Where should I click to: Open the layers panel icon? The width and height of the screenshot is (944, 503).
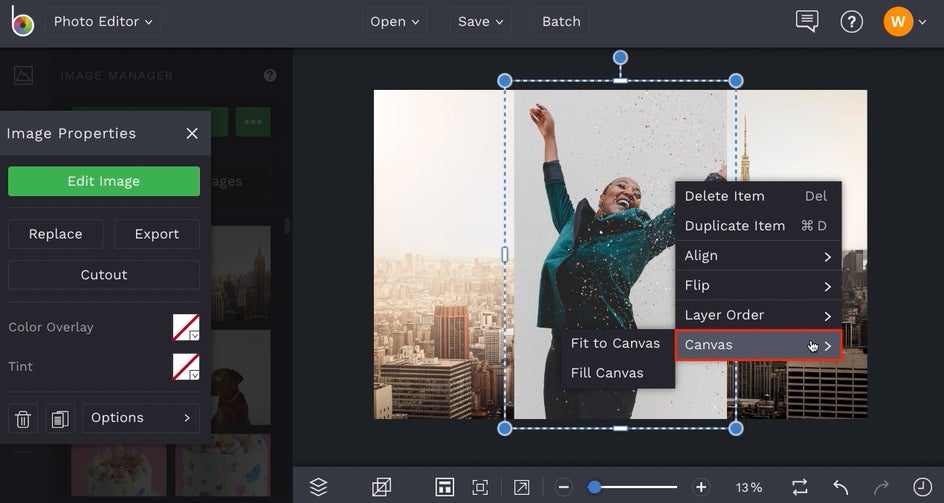(318, 487)
